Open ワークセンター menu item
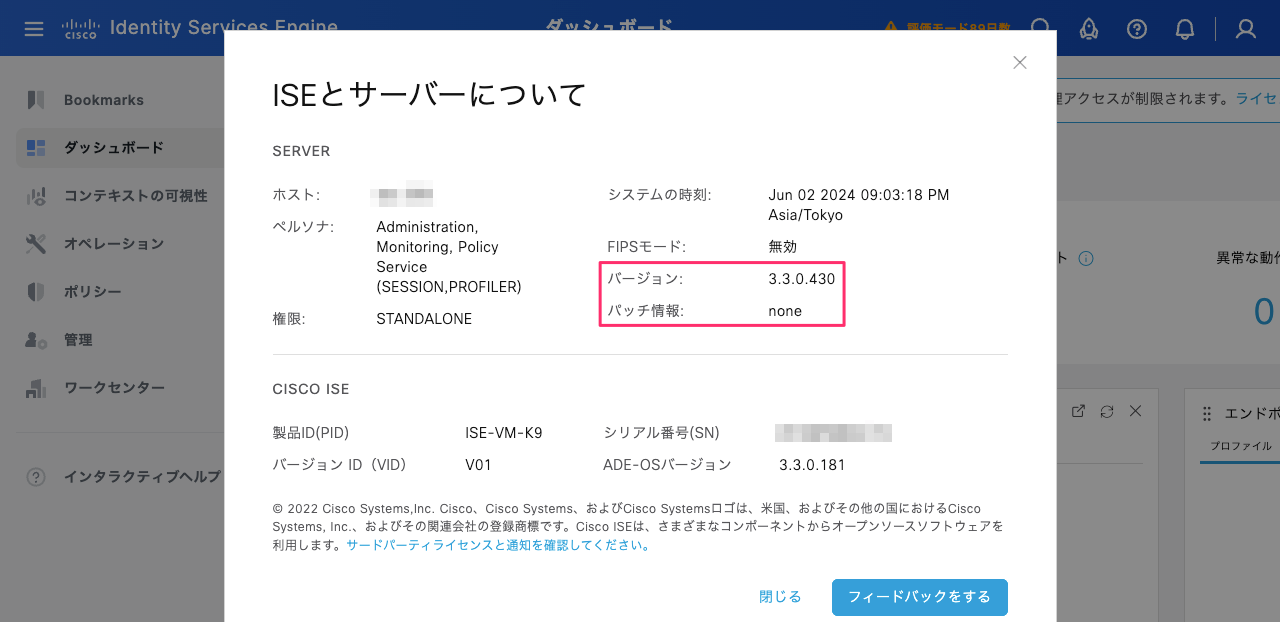This screenshot has width=1280, height=622. [114, 388]
